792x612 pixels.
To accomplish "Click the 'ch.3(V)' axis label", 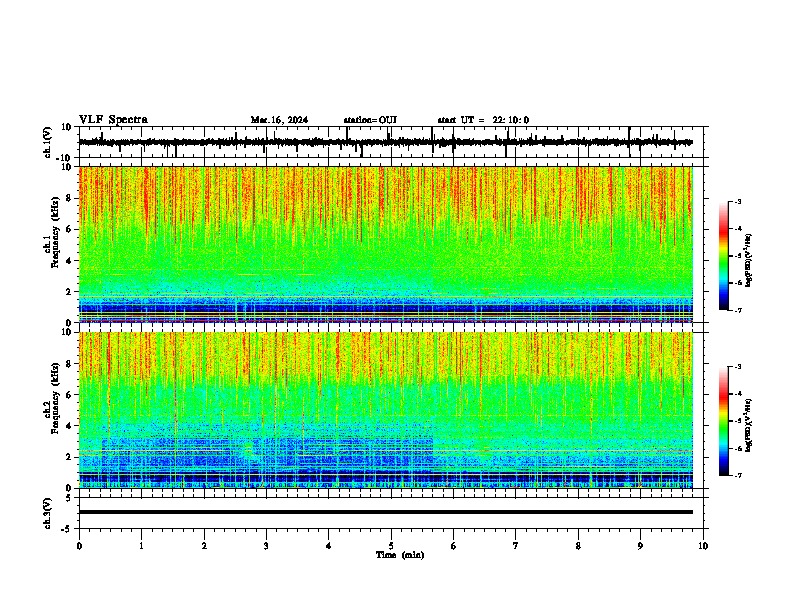I will coord(48,513).
